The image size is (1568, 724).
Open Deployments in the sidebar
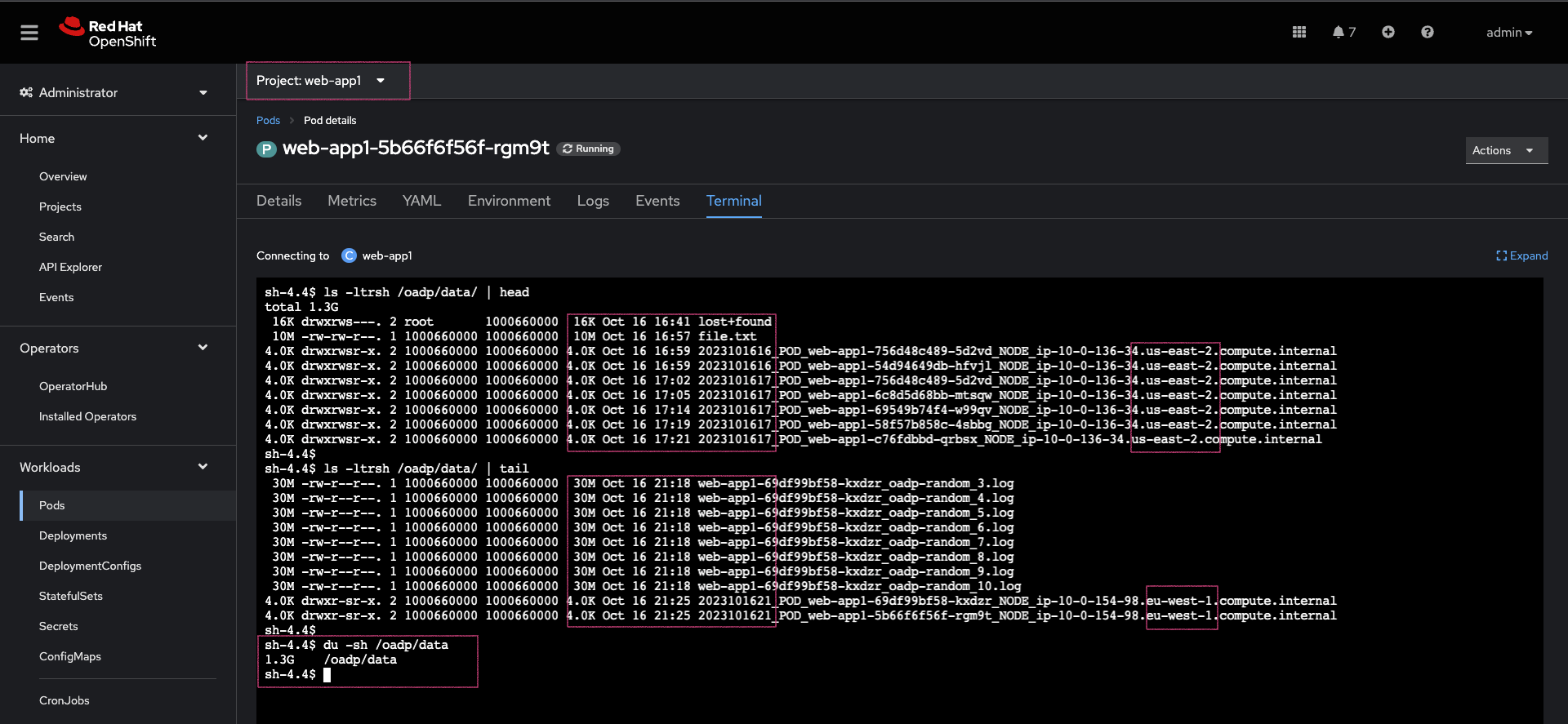(73, 535)
